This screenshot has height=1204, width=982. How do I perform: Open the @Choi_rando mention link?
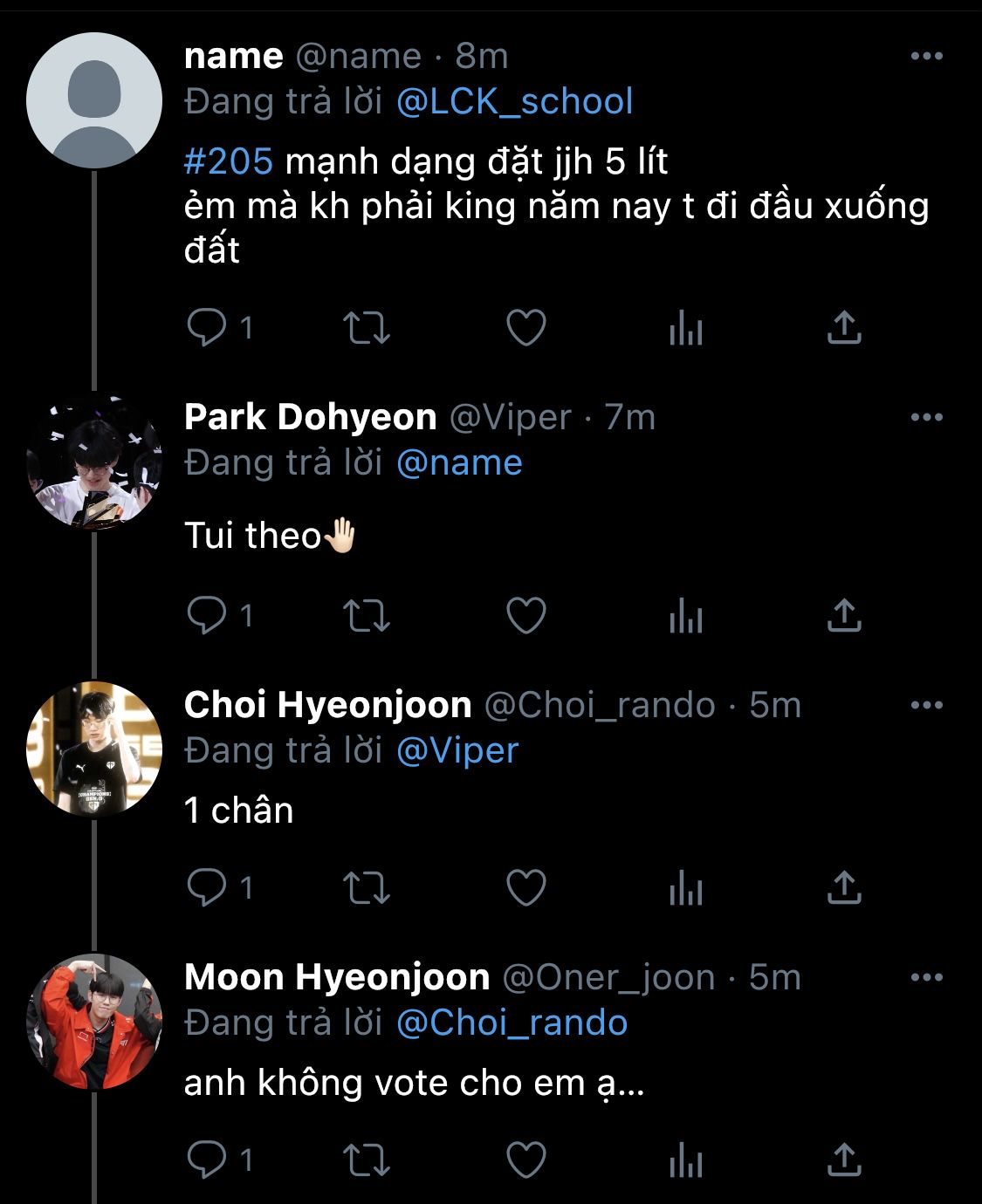(512, 1023)
